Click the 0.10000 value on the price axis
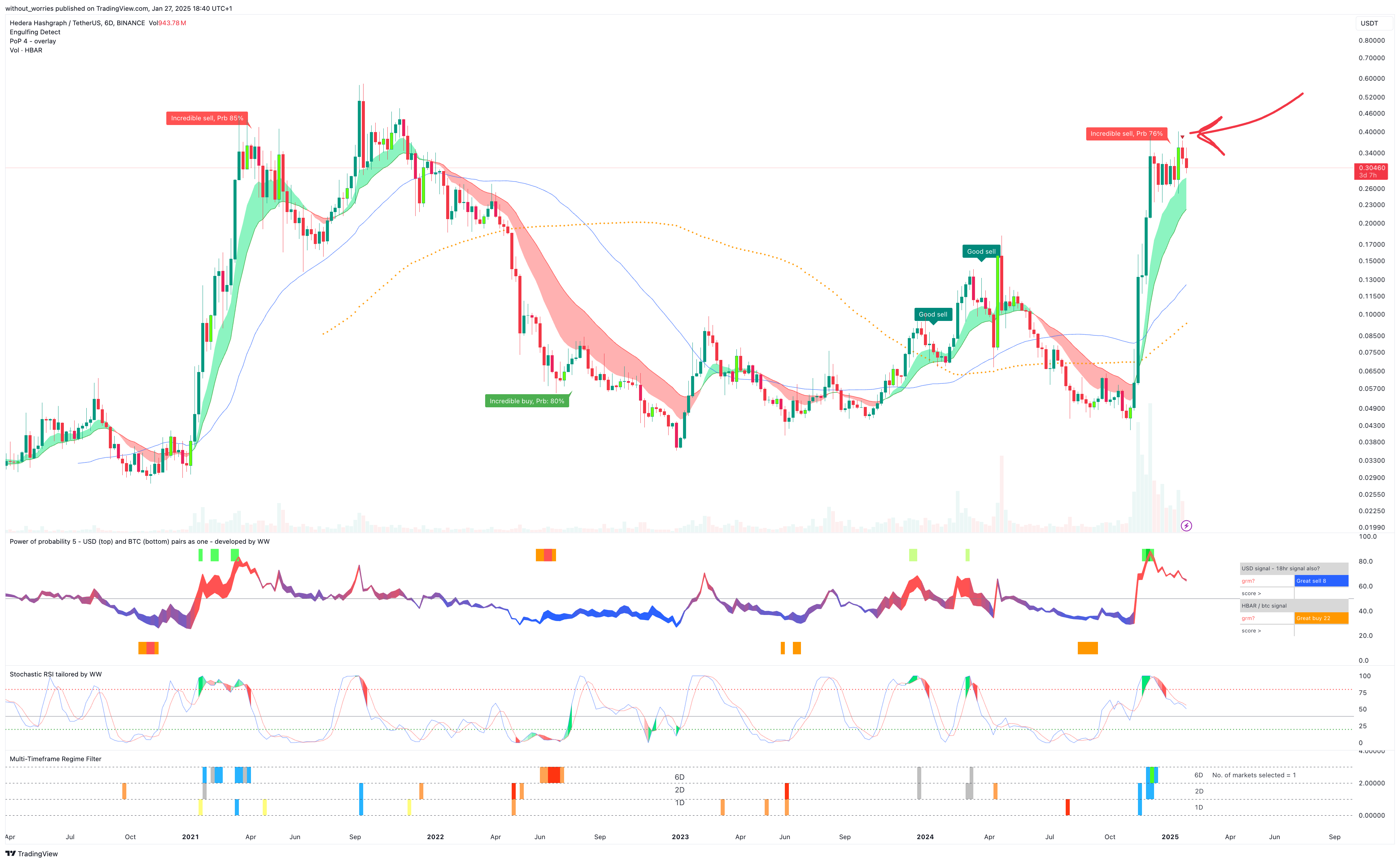This screenshot has height=863, width=1400. click(1371, 315)
